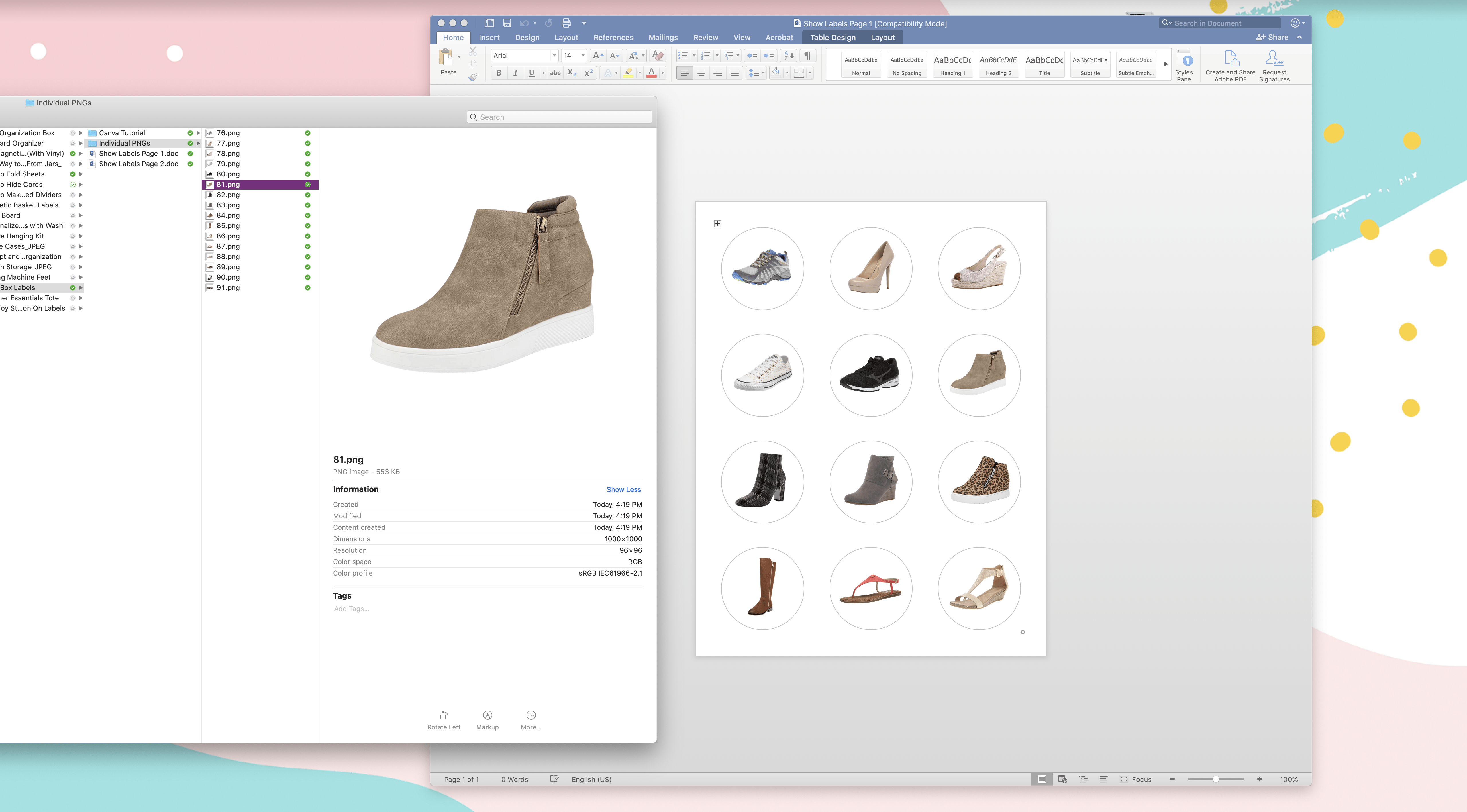Screen dimensions: 1467x812
Task: Click the Bold formatting button
Action: [499, 73]
